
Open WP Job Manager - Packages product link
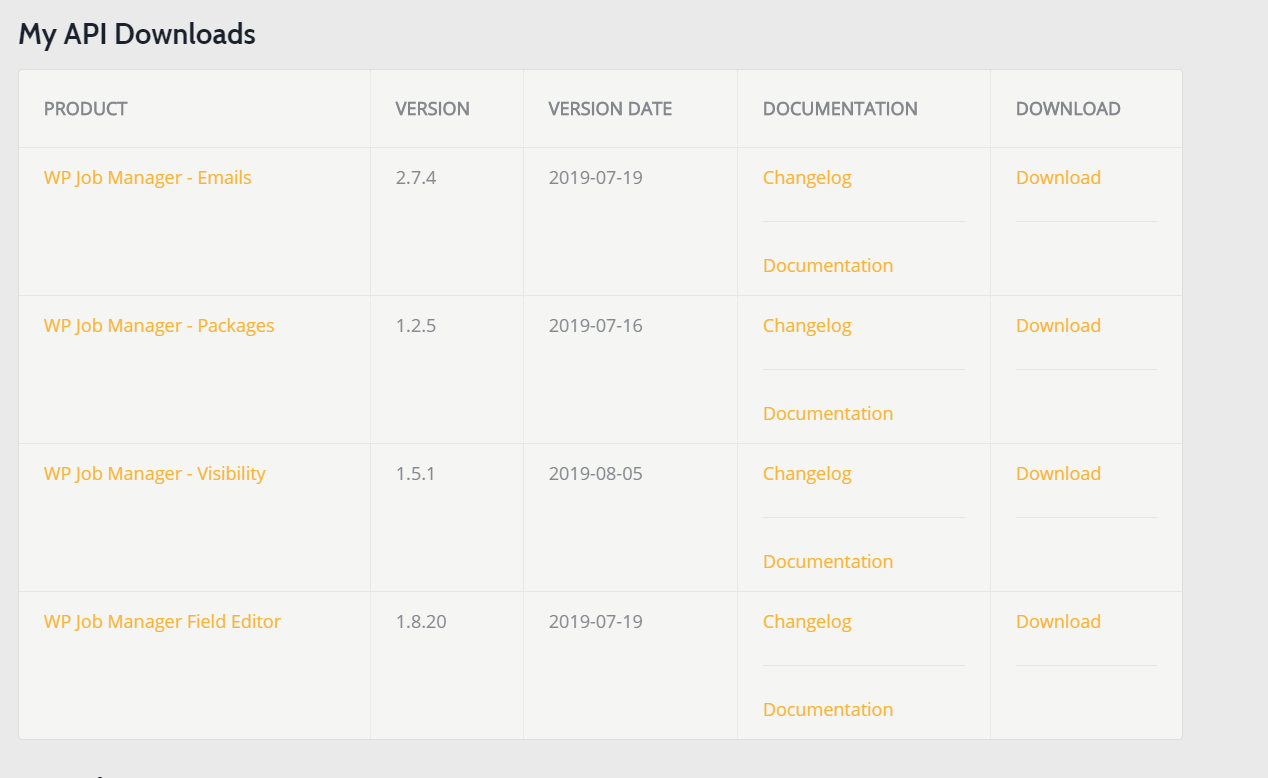159,326
